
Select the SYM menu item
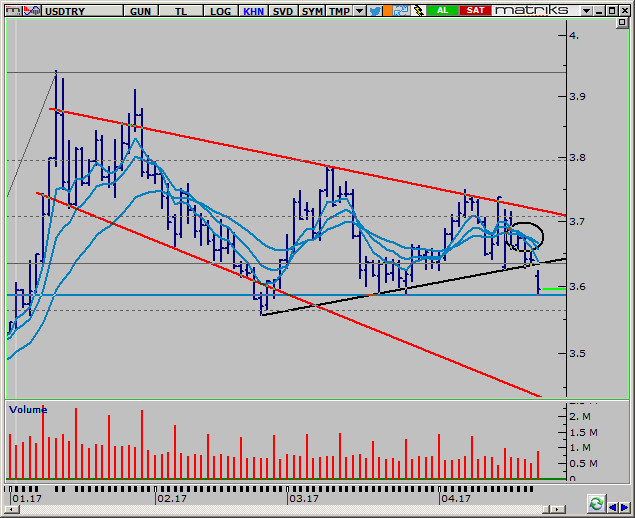pos(313,10)
